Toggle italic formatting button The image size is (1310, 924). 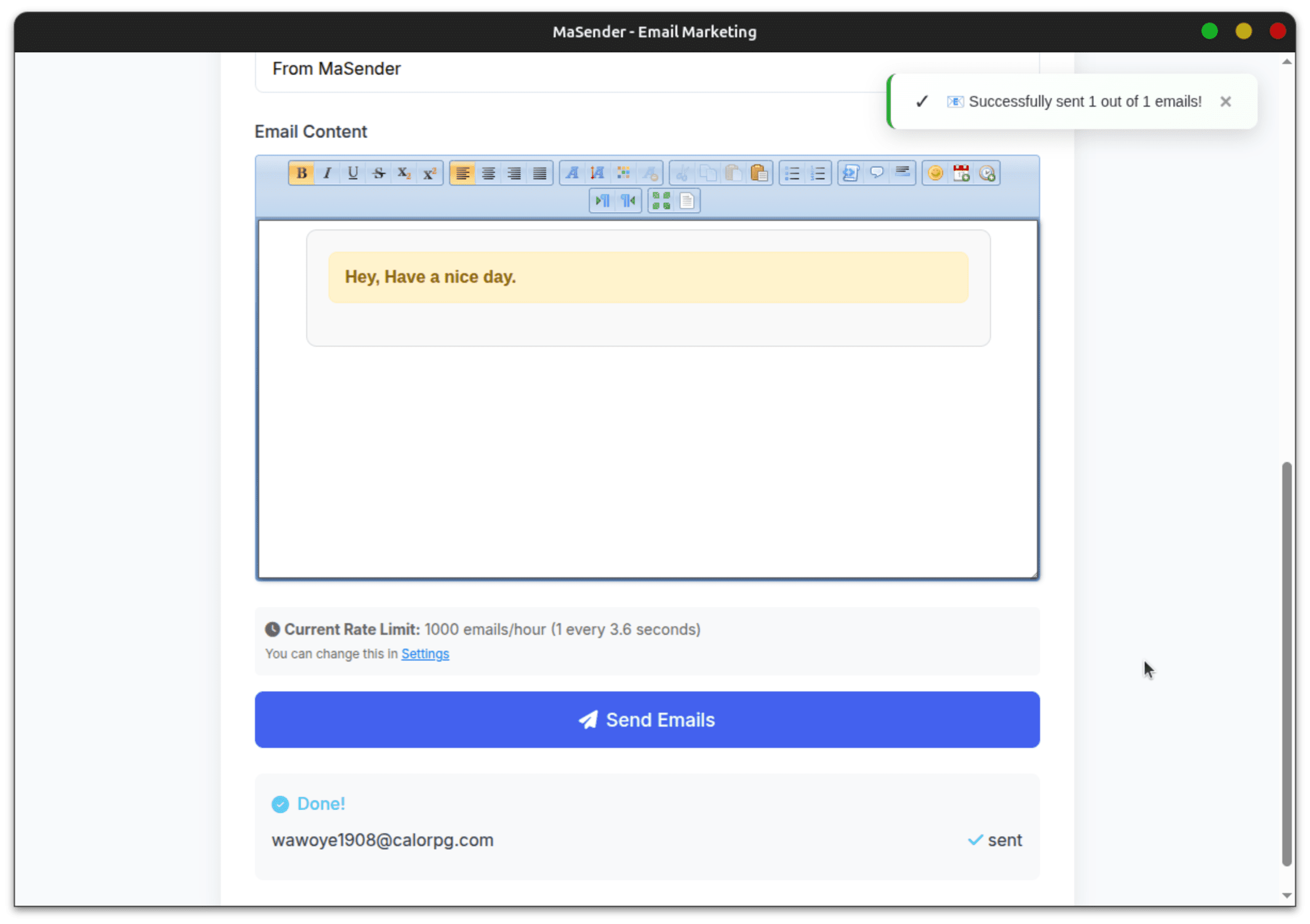tap(327, 173)
